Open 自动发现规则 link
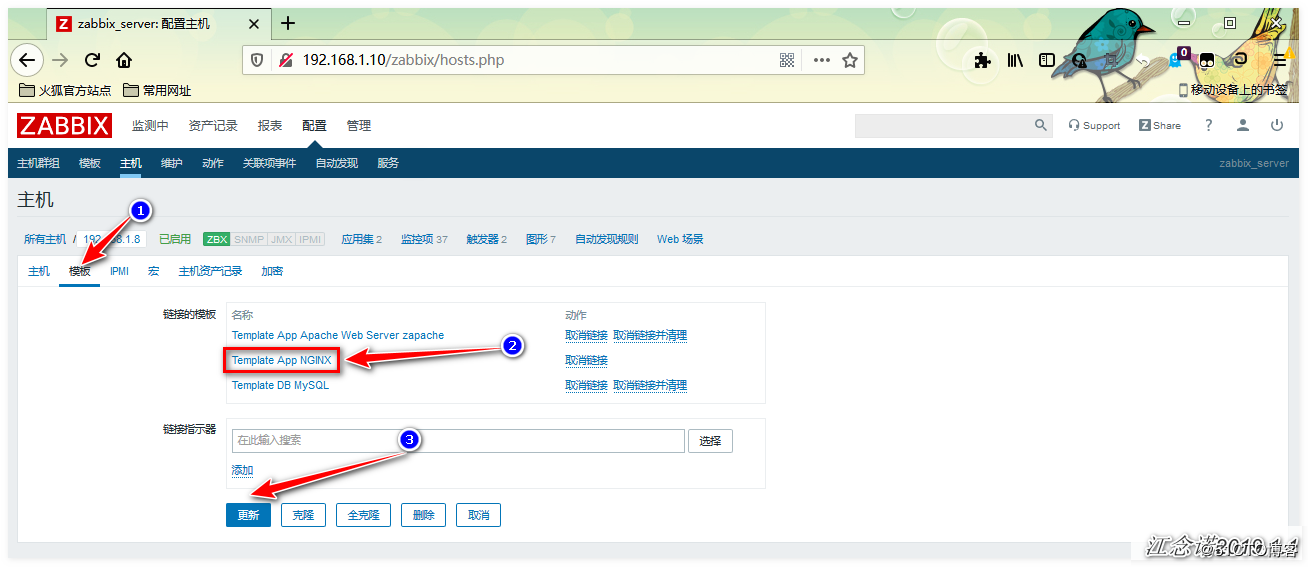1308x567 pixels. (606, 239)
